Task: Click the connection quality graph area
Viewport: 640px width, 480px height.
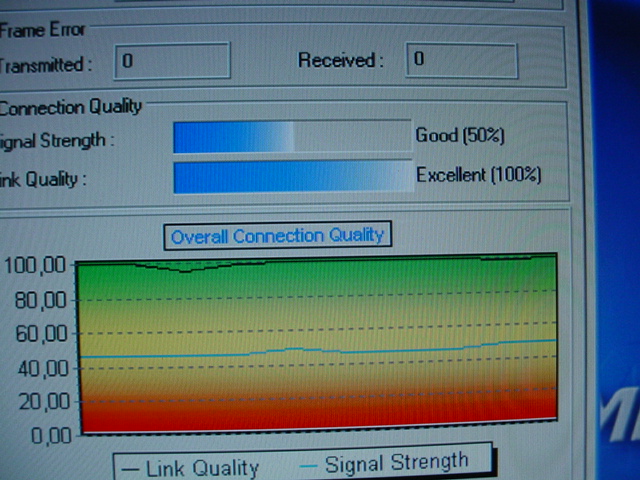Action: tap(317, 343)
